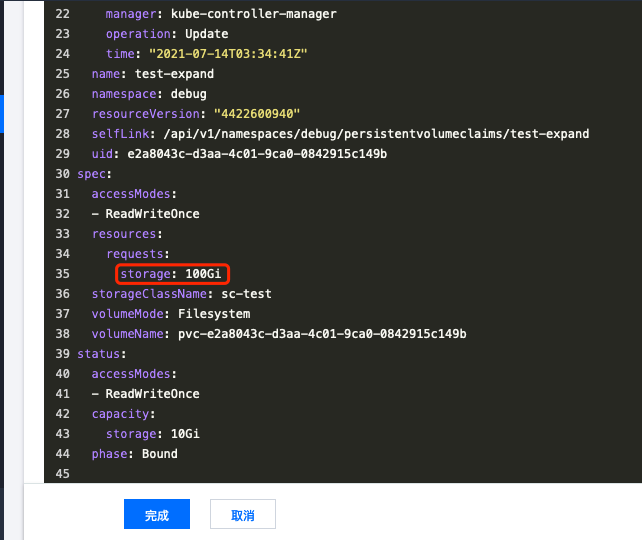This screenshot has width=642, height=540.
Task: Click the phase: Bound line
Action: [x=134, y=454]
